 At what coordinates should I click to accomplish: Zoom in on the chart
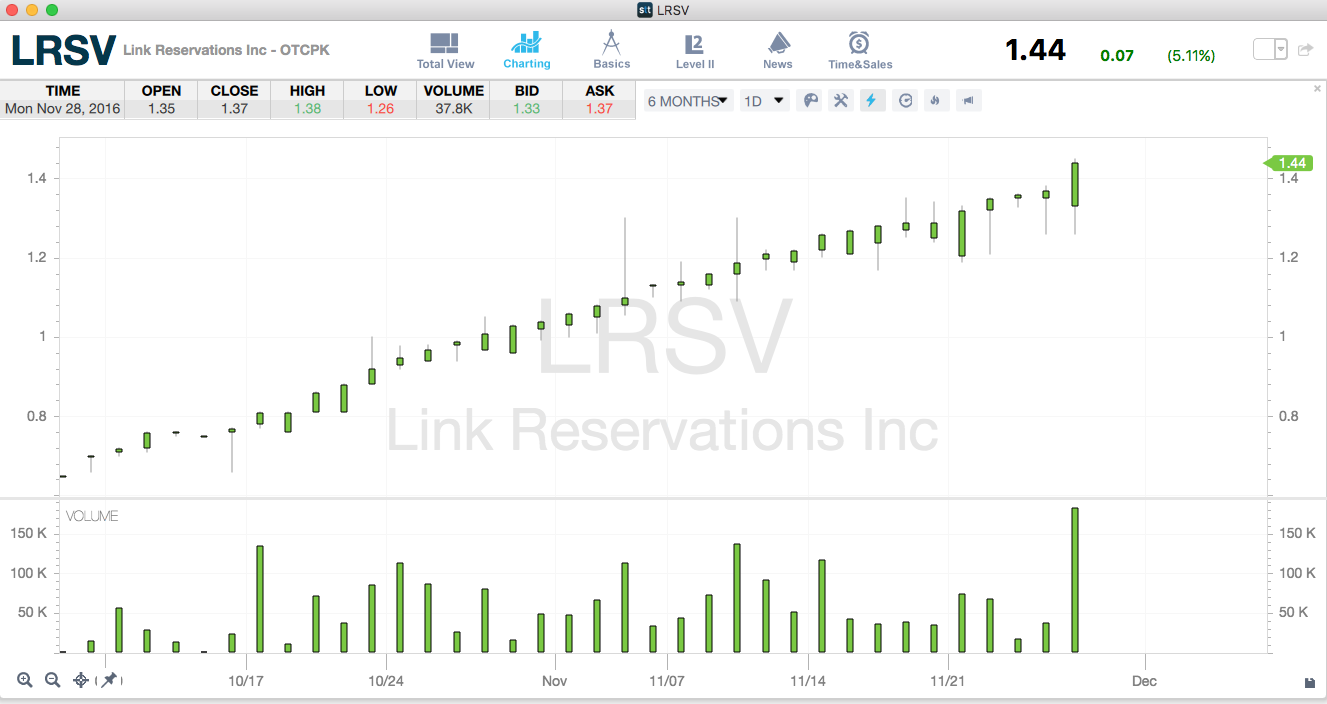click(x=25, y=680)
